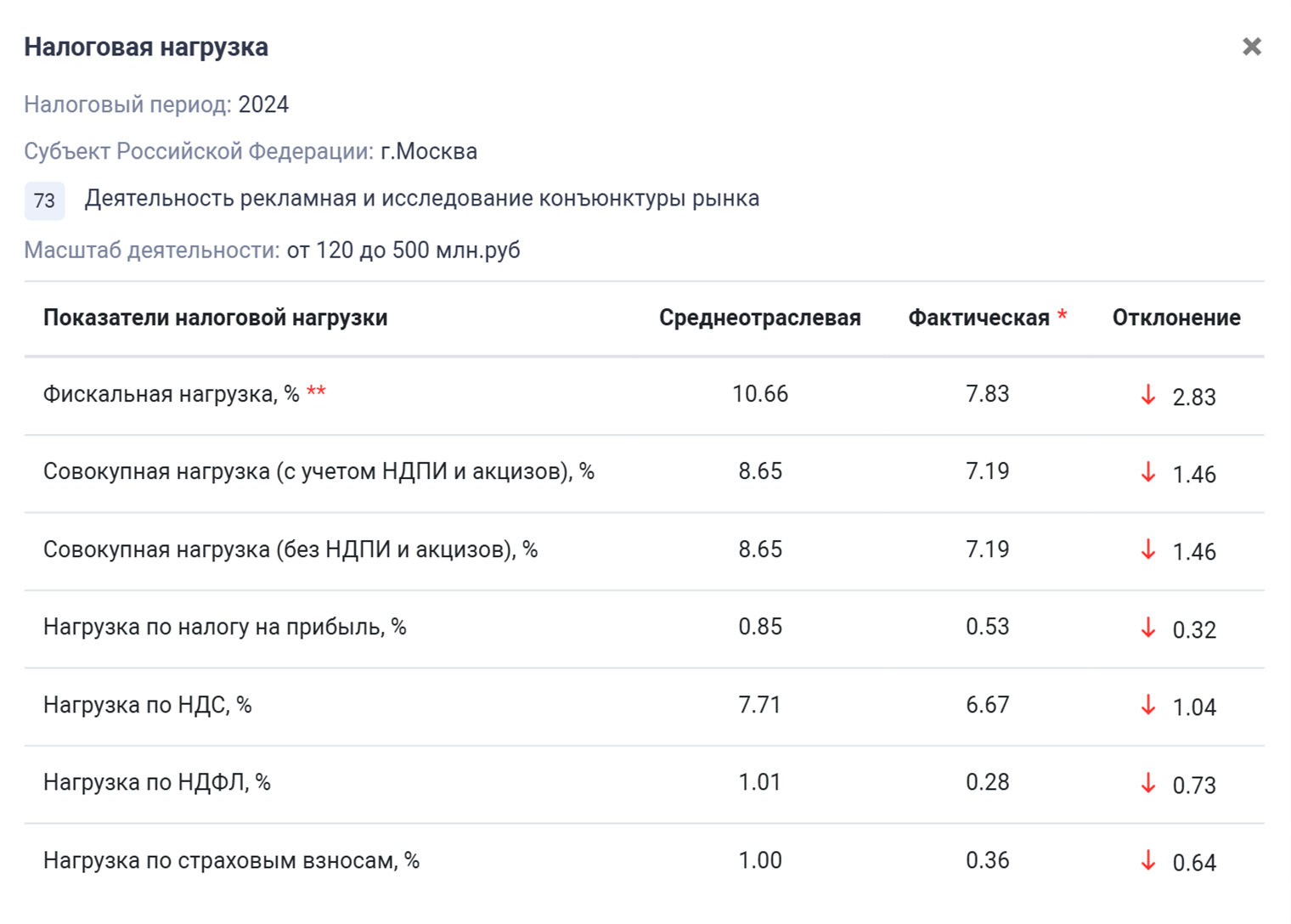Click the Нагрузка по НДФЛ row label
This screenshot has height=924, width=1291.
point(156,783)
